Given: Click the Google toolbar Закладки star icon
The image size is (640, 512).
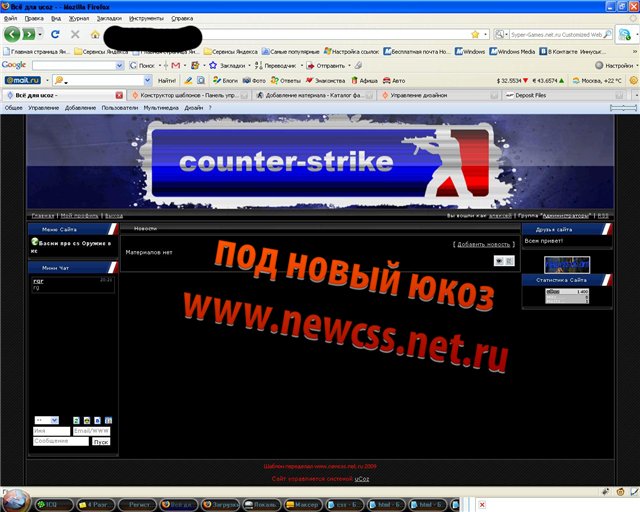Looking at the screenshot, I should 213,65.
